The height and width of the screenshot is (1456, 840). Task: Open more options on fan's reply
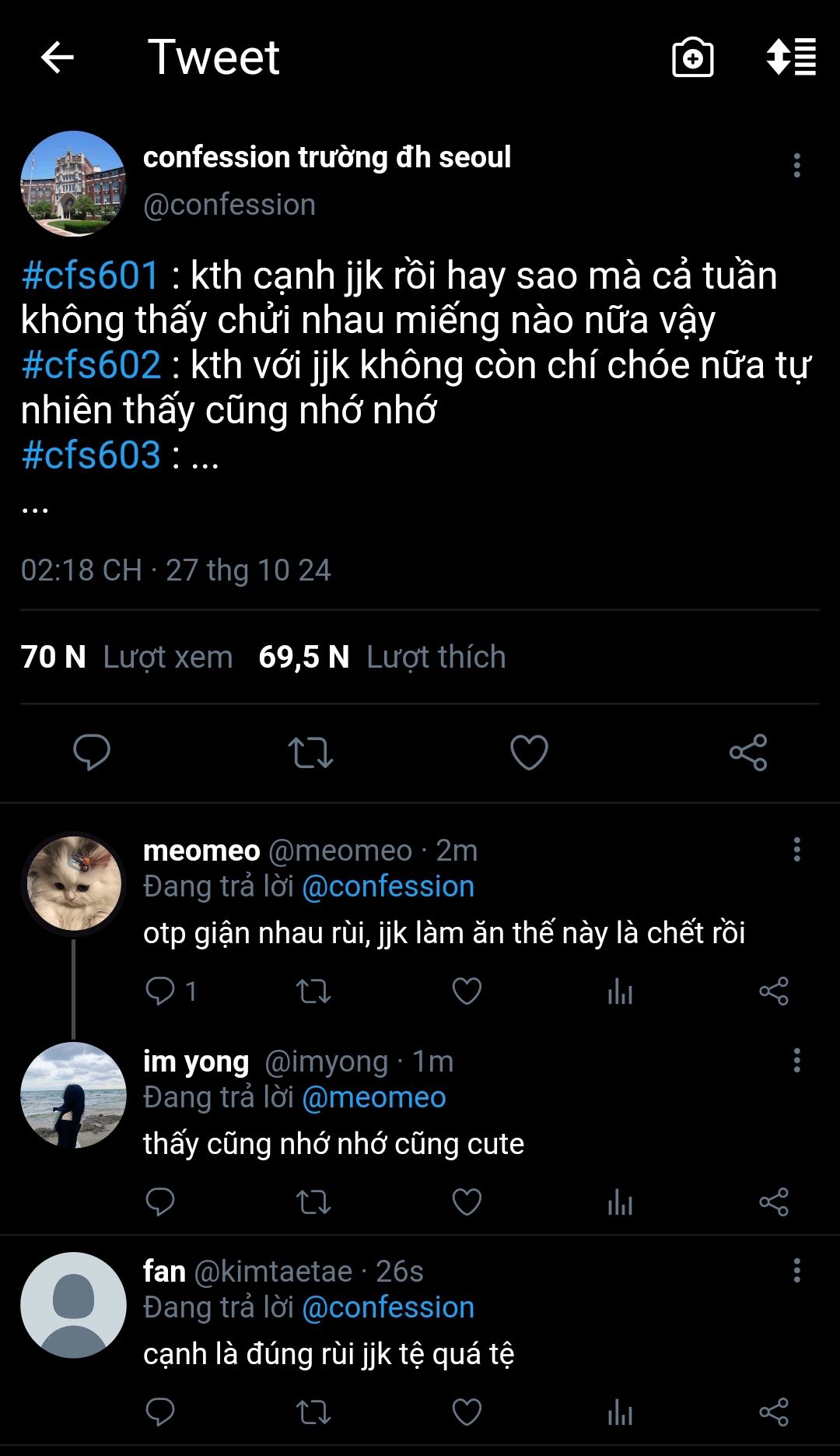point(796,1271)
